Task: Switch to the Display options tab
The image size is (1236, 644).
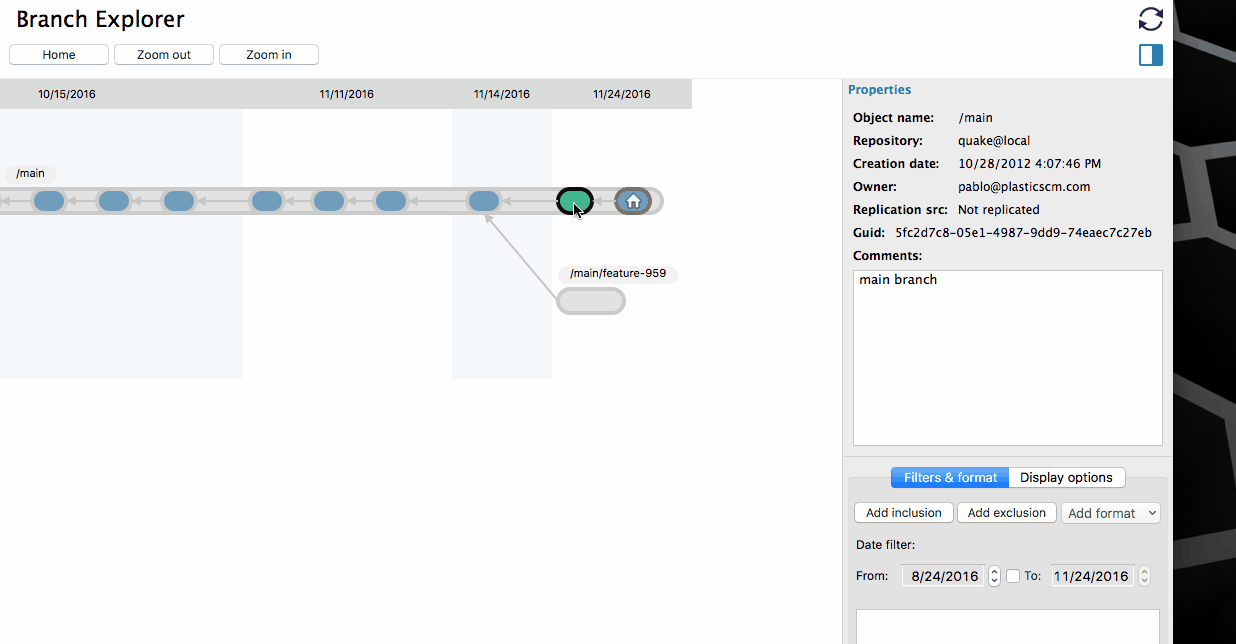Action: tap(1066, 478)
